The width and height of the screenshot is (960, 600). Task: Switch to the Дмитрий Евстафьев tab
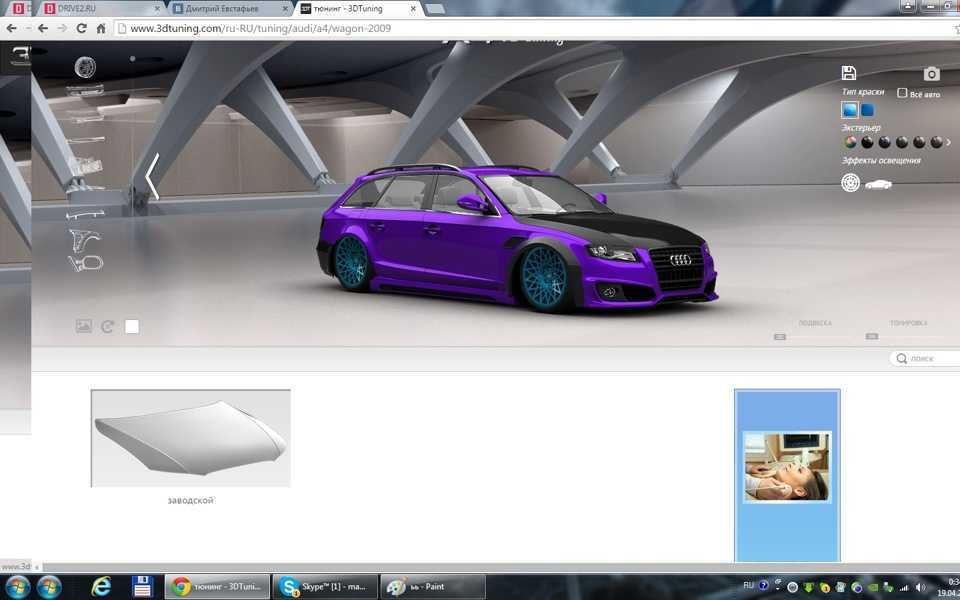point(230,9)
